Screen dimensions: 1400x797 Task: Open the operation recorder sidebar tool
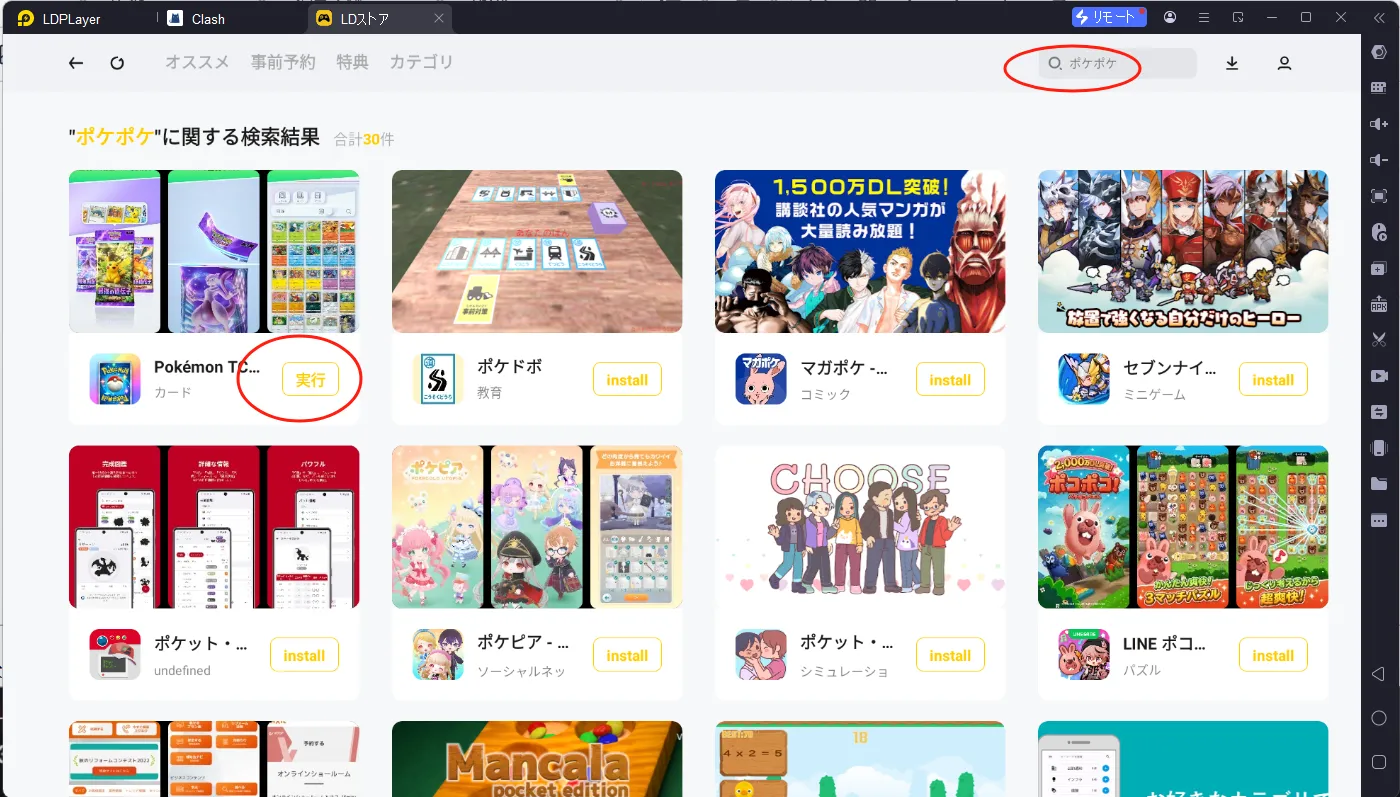pos(1379,231)
